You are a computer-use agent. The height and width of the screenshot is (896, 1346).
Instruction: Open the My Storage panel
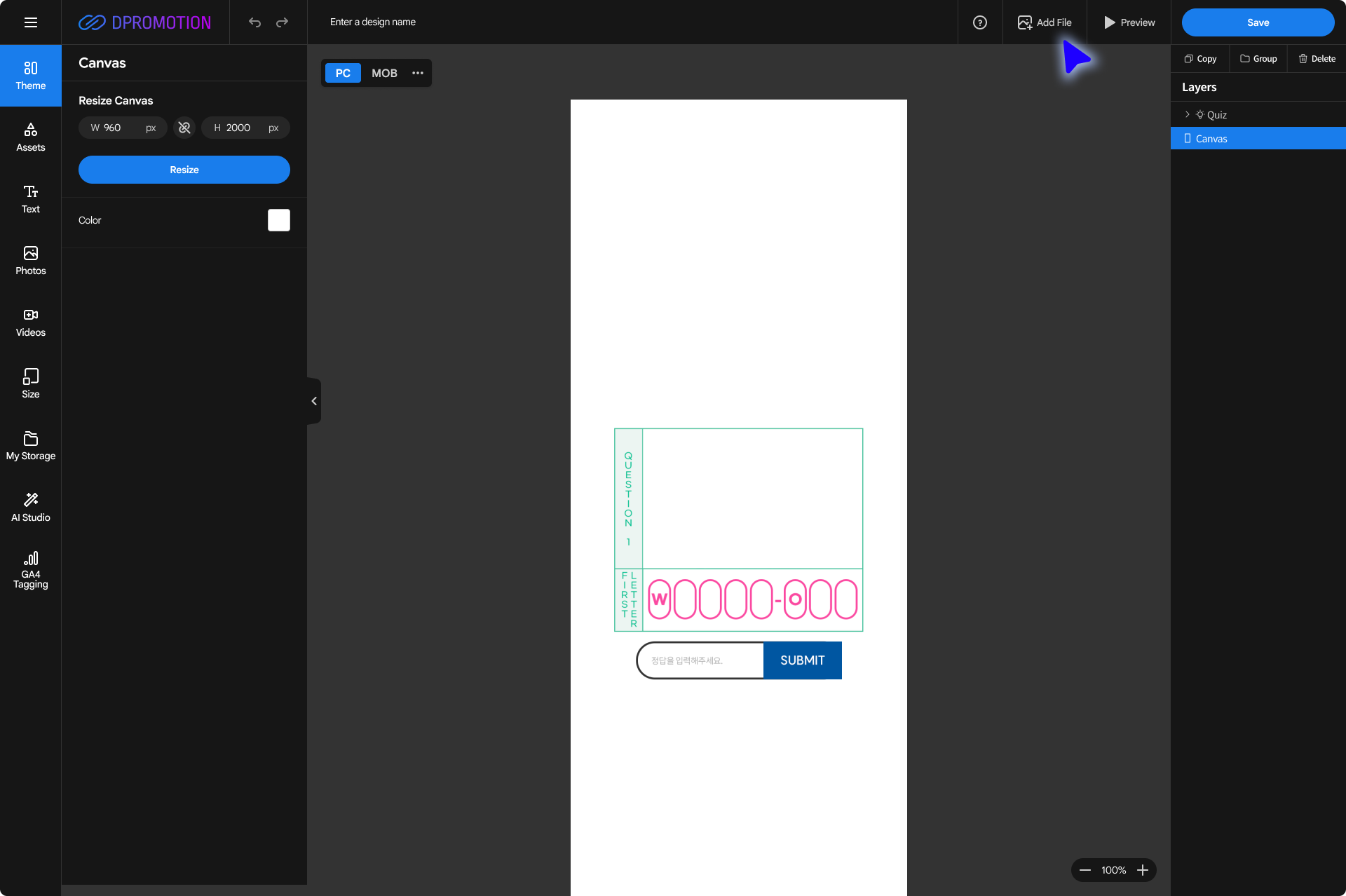pos(30,446)
